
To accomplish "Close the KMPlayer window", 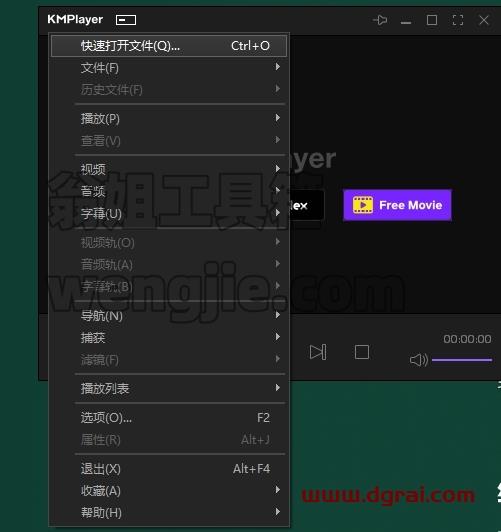I will click(484, 20).
